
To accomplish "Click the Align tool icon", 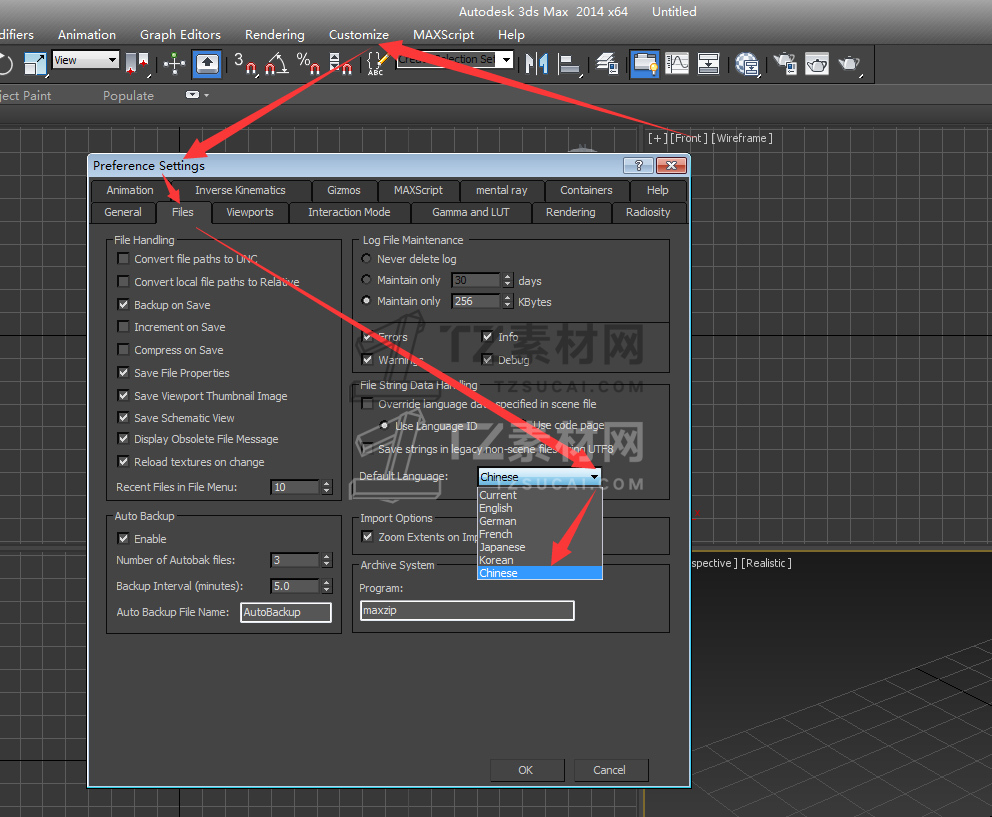I will click(x=569, y=63).
